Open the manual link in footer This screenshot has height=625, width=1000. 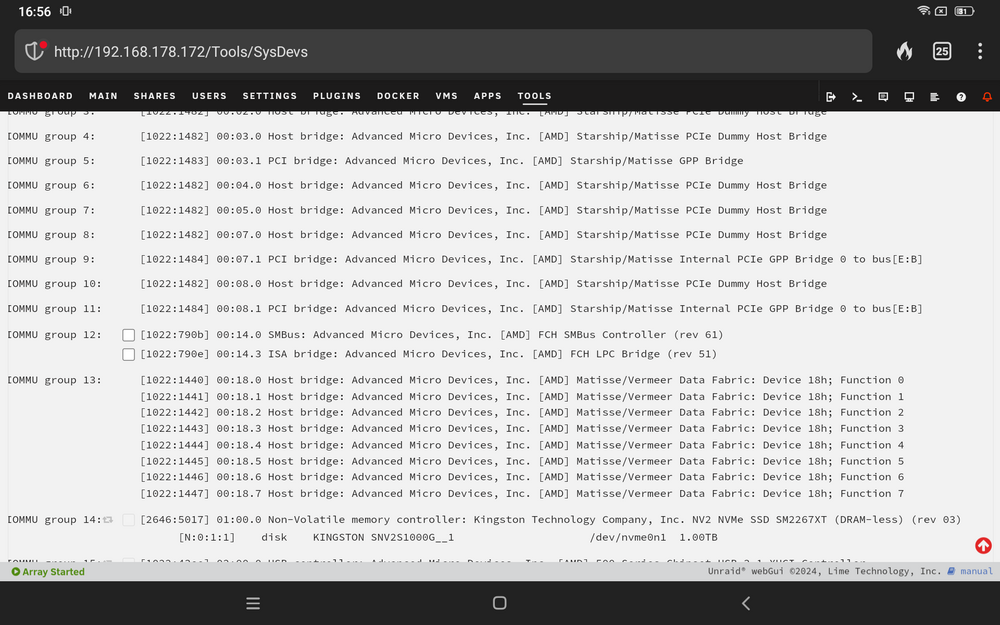pos(976,571)
